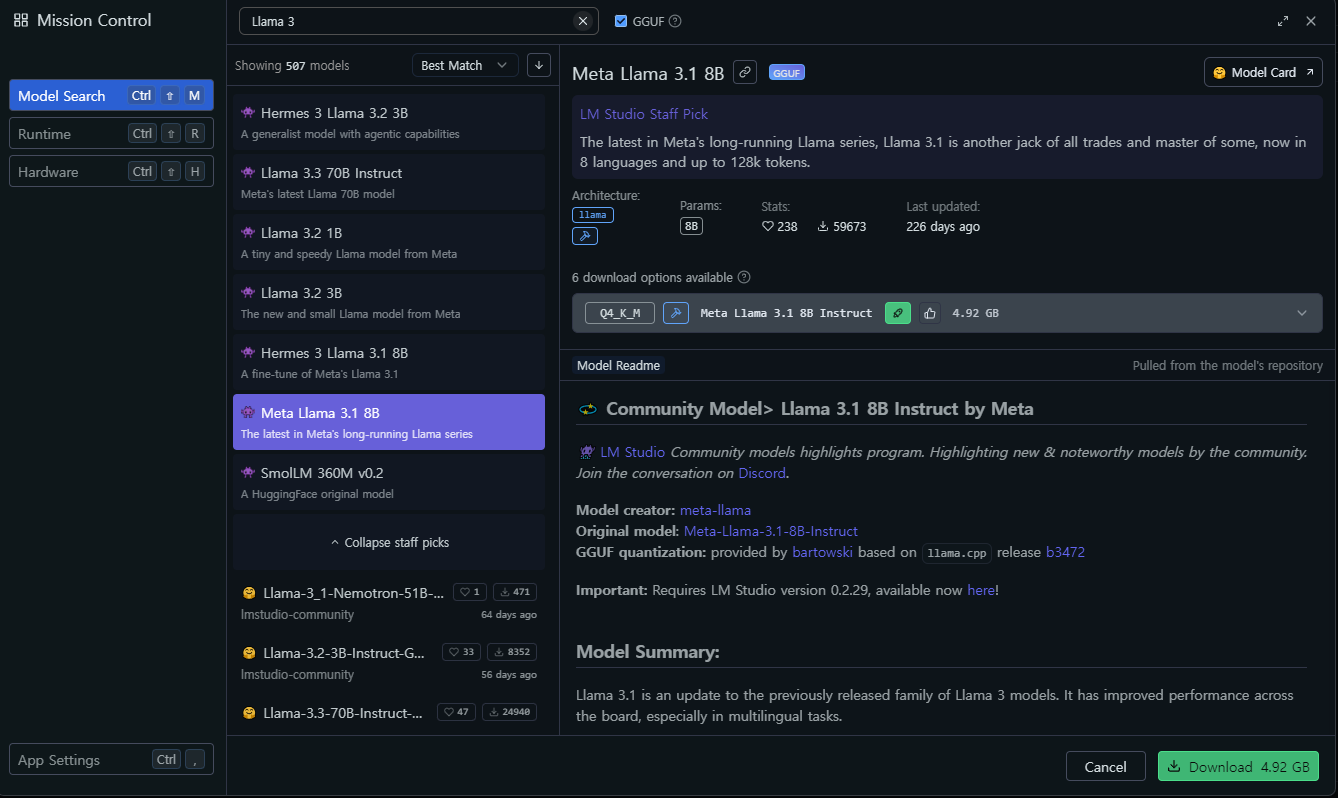The image size is (1338, 798).
Task: Select Llama 3.2 3B model
Action: tap(389, 302)
